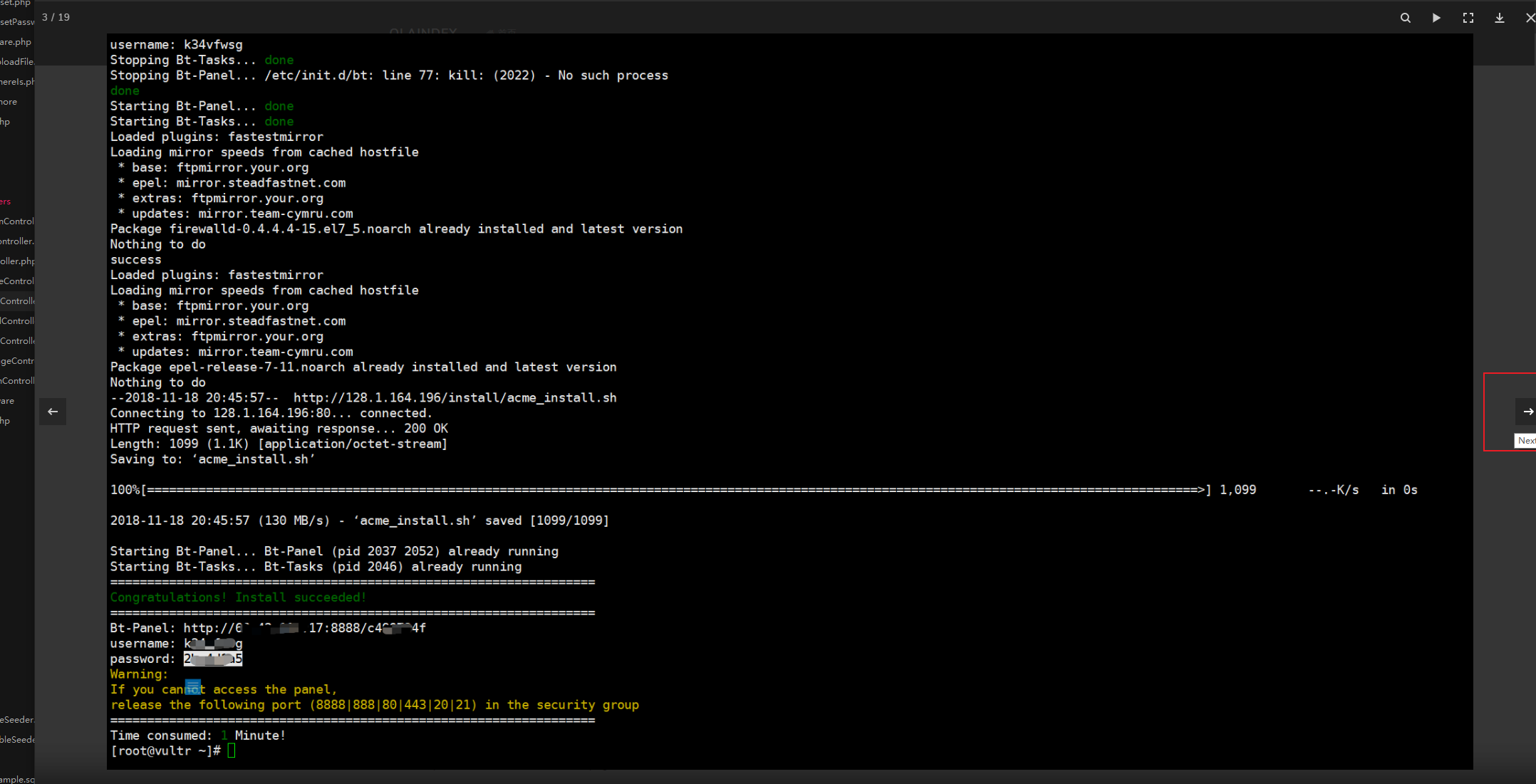Open the sample.sq file at sidebar bottom
Viewport: 1536px width, 784px height.
coord(16,778)
